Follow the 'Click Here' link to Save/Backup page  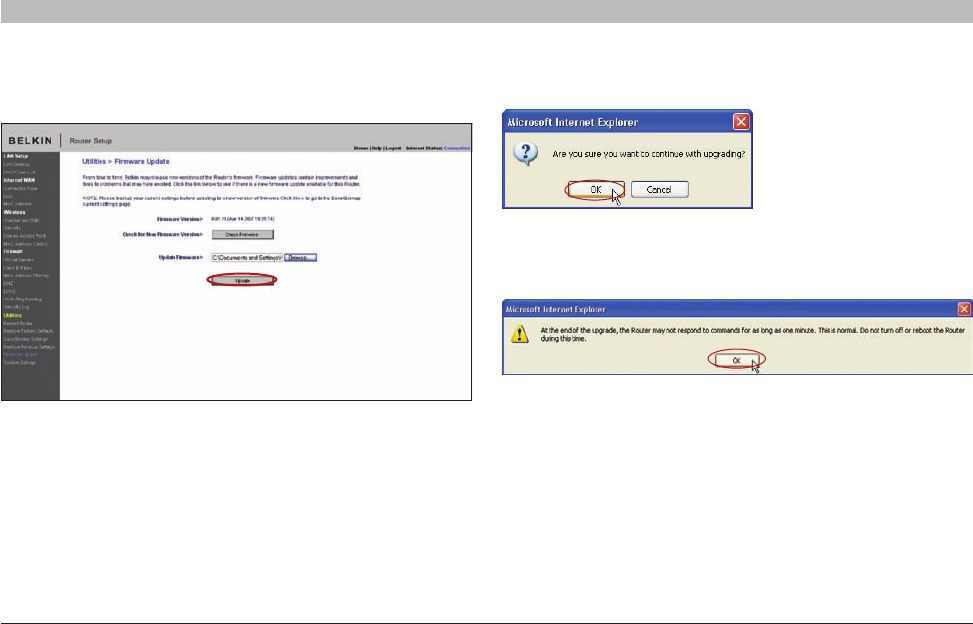click(x=292, y=198)
